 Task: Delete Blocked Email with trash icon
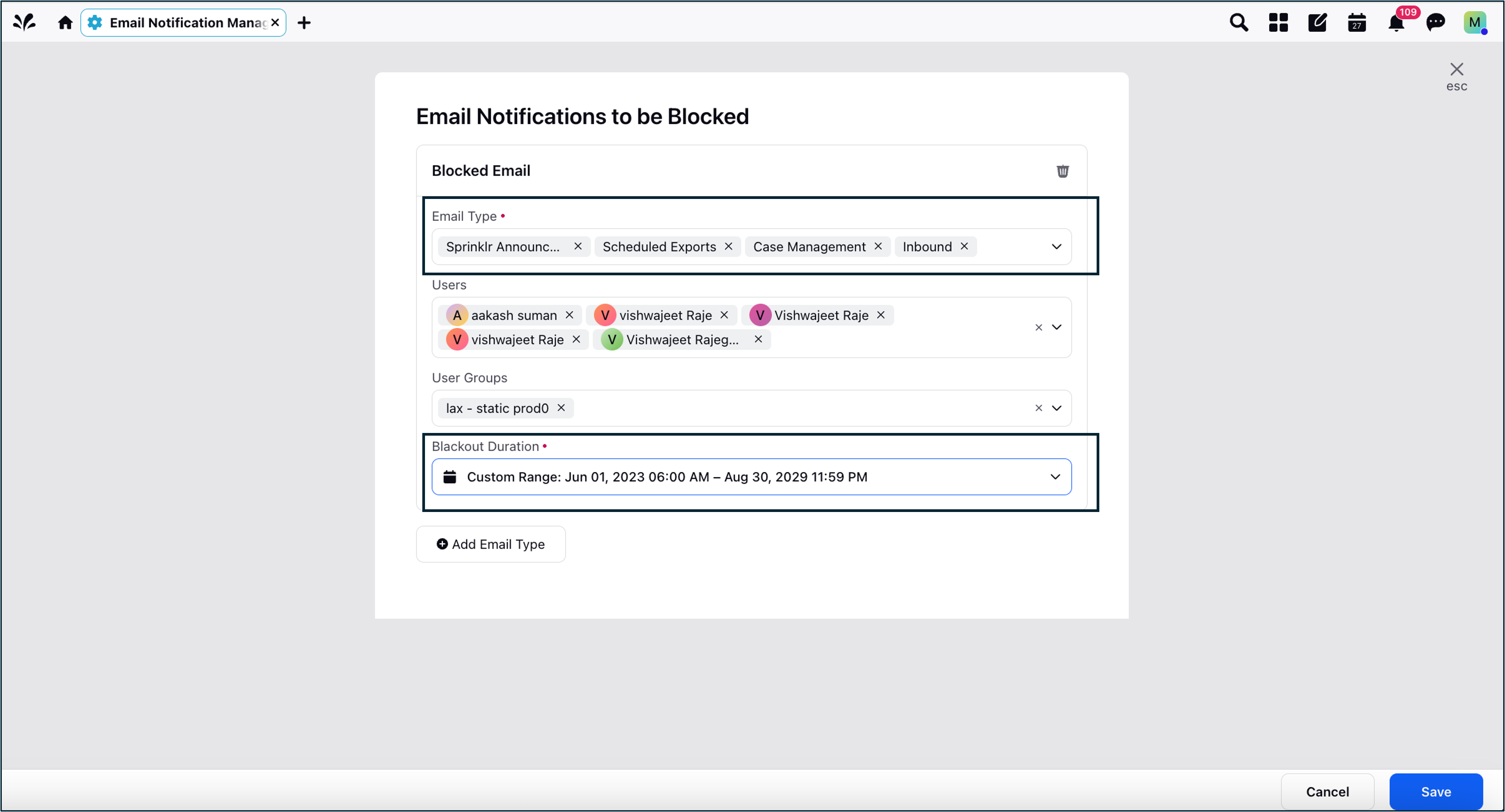[1062, 171]
